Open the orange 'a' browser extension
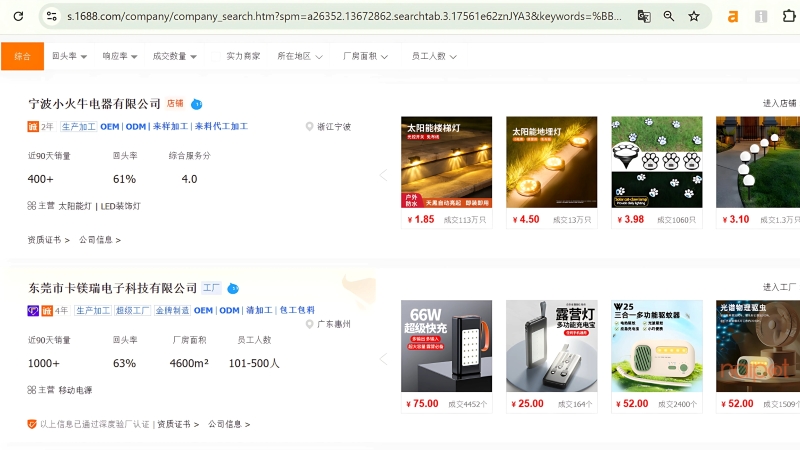800x450 pixels. [733, 16]
